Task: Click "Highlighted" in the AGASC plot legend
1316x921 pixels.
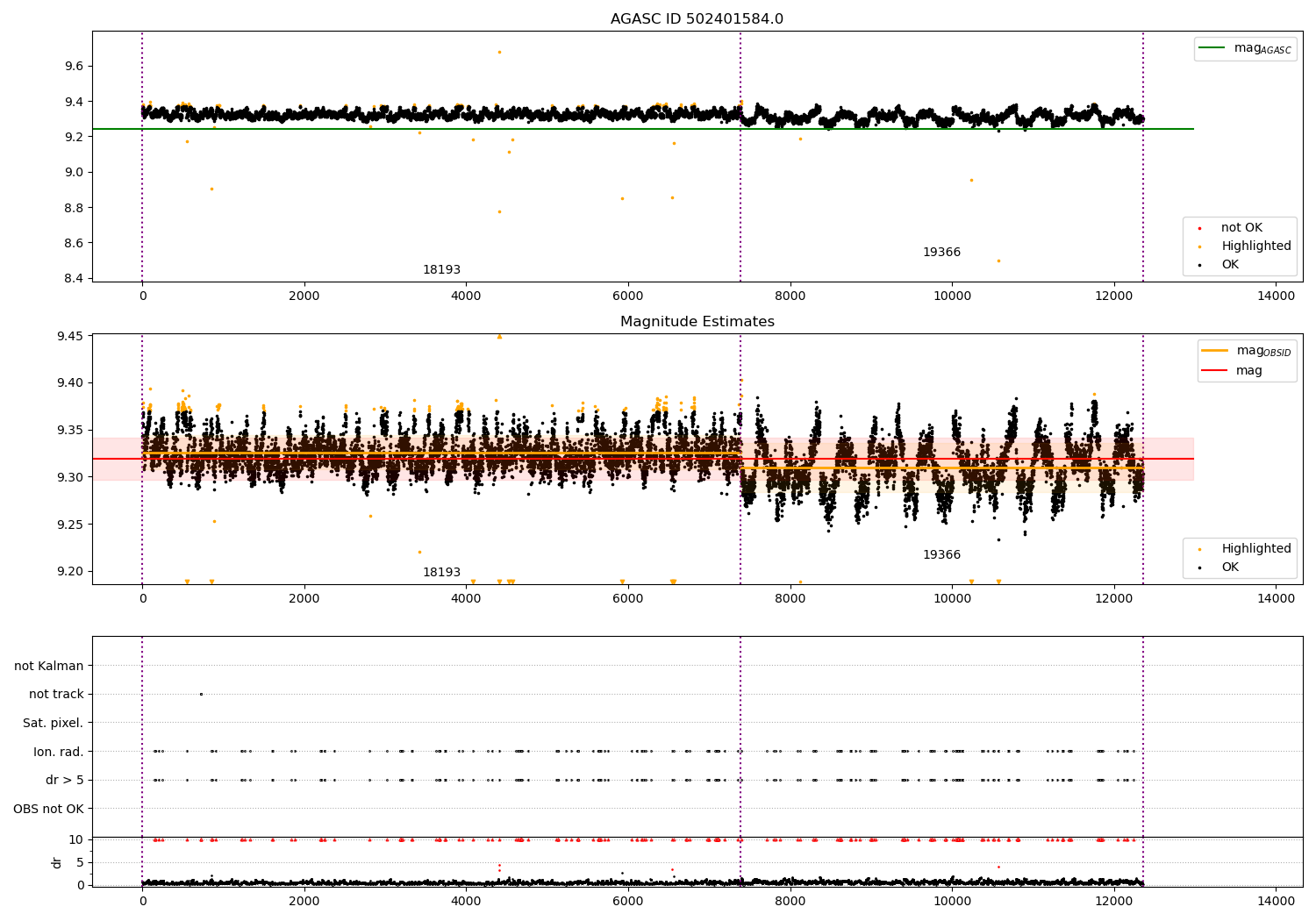Action: (x=1246, y=246)
